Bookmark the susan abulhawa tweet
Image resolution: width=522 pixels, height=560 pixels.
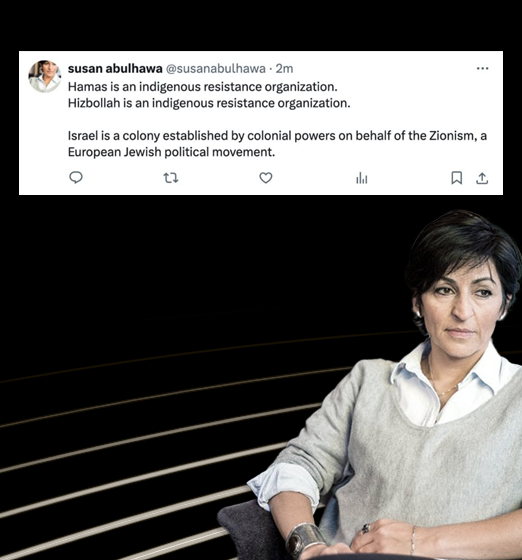click(x=457, y=178)
